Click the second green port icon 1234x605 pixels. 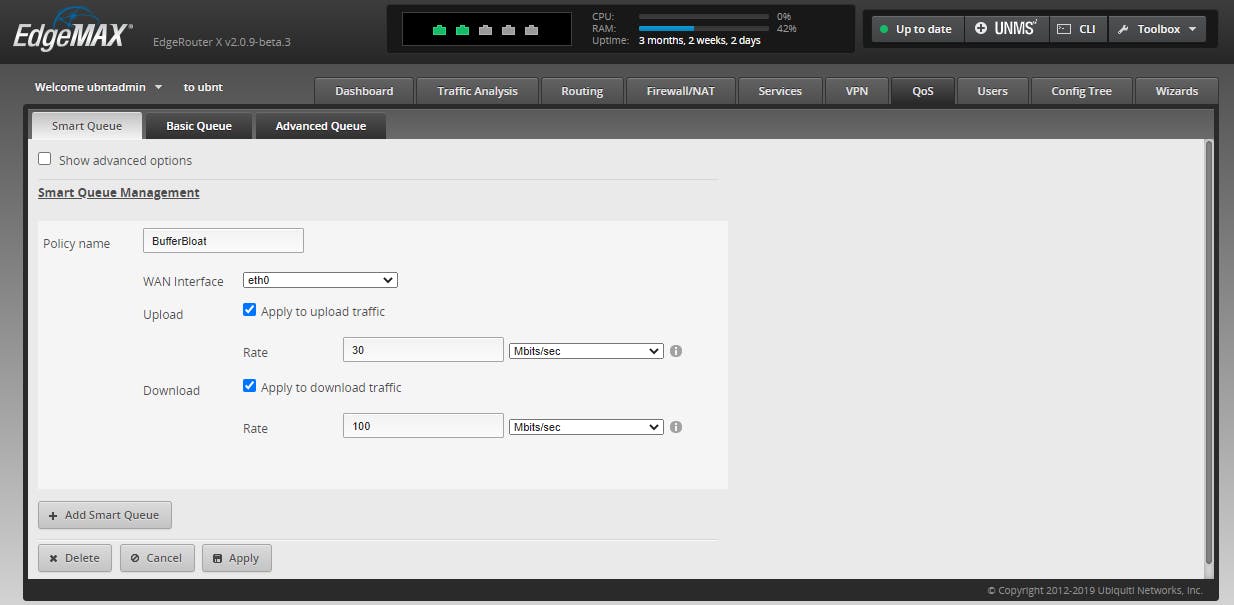pyautogui.click(x=462, y=30)
